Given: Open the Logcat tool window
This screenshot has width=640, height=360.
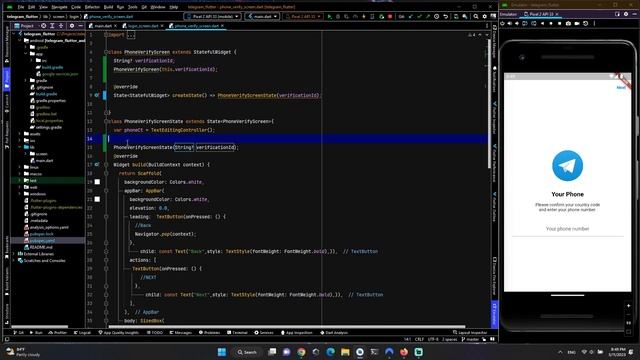Looking at the screenshot, I should click(x=82, y=333).
